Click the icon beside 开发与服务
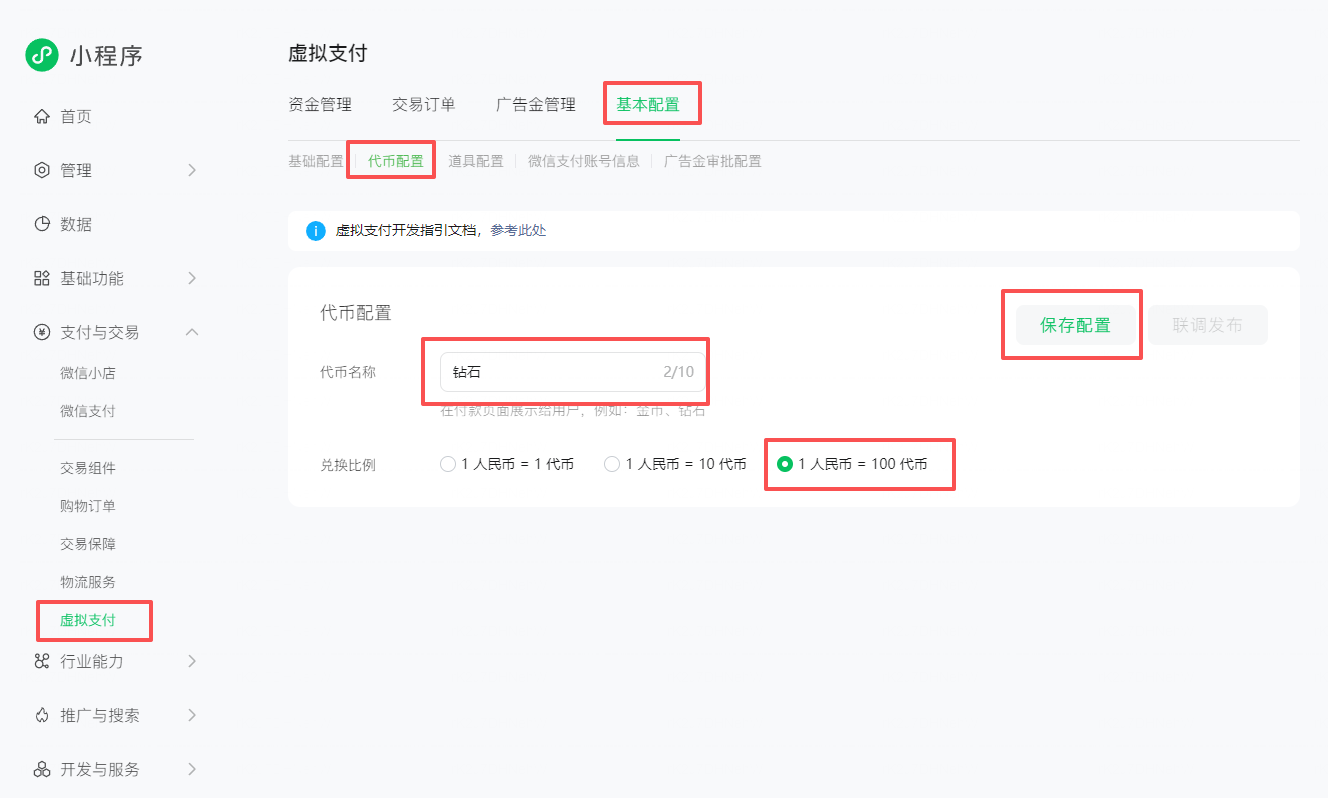This screenshot has height=798, width=1328. tap(42, 770)
